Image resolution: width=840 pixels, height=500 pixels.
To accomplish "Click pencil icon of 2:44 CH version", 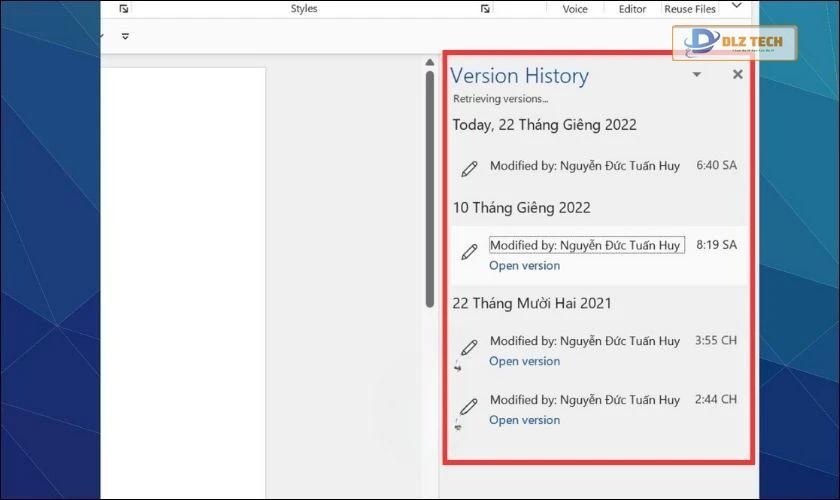I will [x=467, y=407].
